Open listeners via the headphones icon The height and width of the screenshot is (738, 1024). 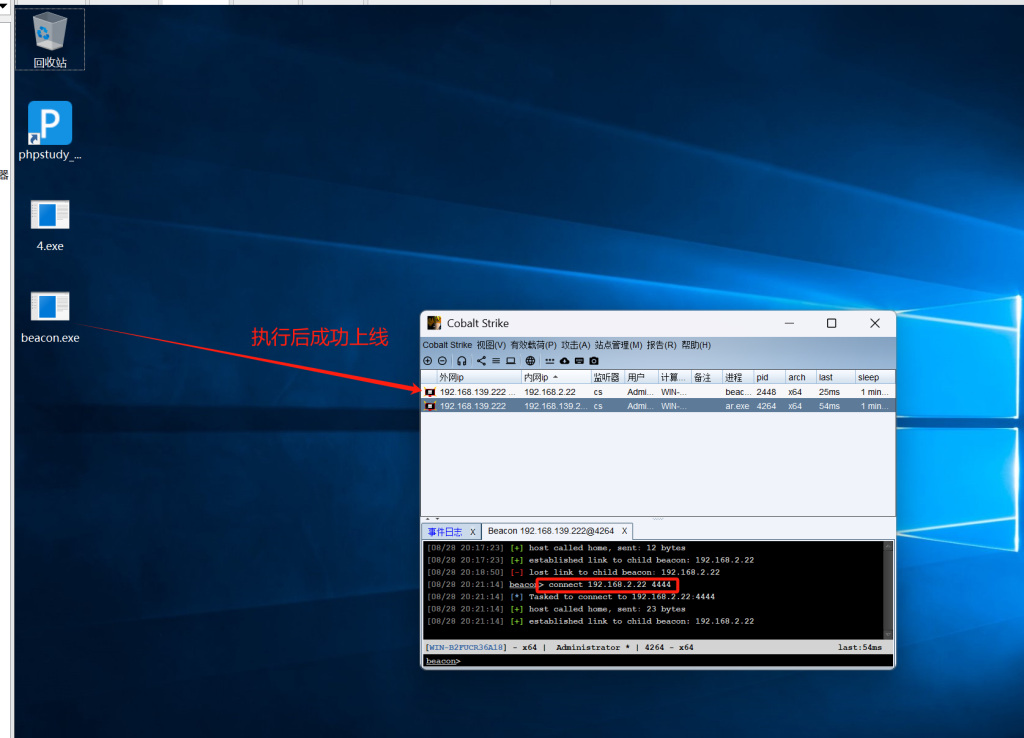click(x=462, y=361)
